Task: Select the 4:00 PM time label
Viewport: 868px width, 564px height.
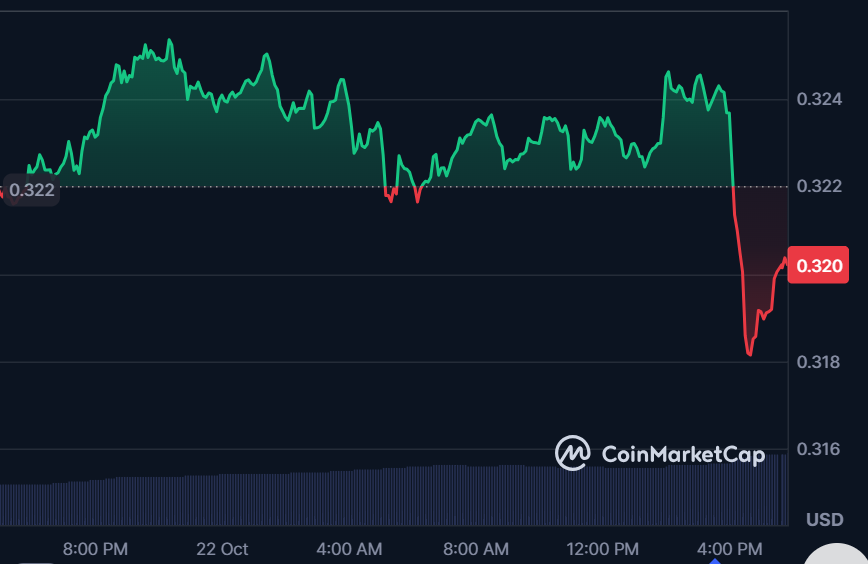Action: pos(729,549)
